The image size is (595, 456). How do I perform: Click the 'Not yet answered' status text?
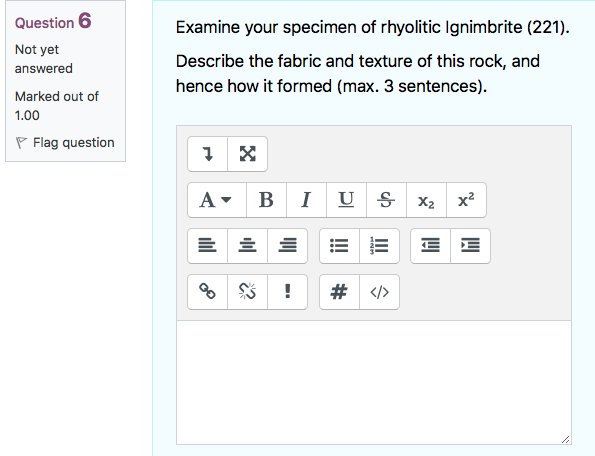coord(44,59)
